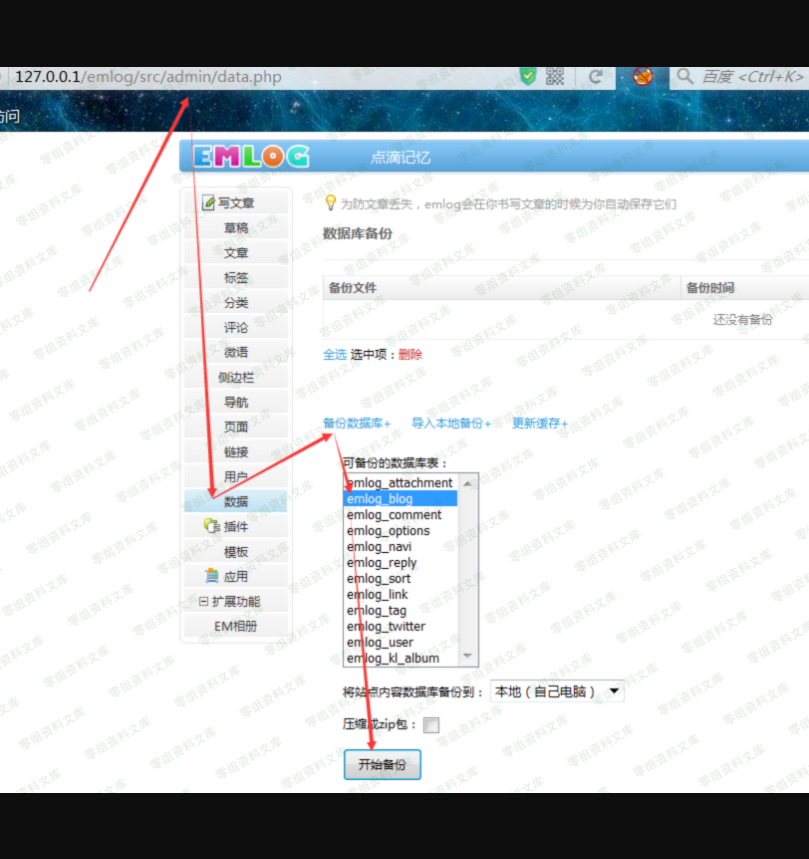Open the 文章 menu item in sidebar

[x=236, y=253]
